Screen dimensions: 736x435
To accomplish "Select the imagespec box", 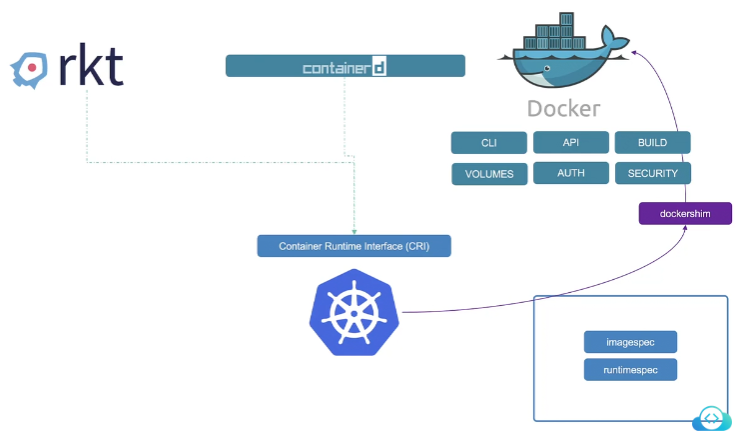I will (x=630, y=342).
